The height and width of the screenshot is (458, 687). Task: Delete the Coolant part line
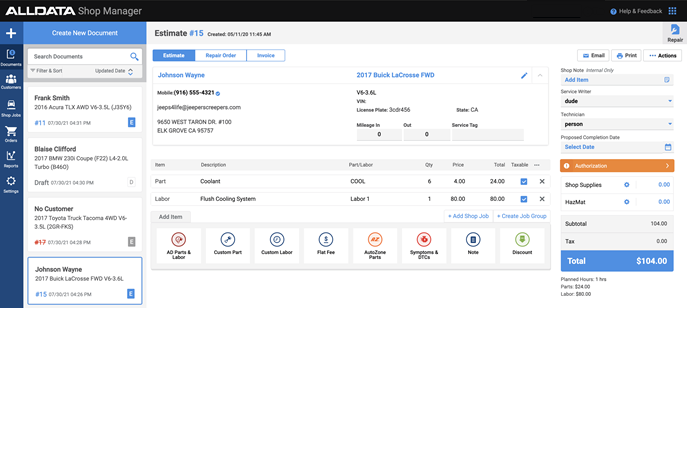pos(542,181)
